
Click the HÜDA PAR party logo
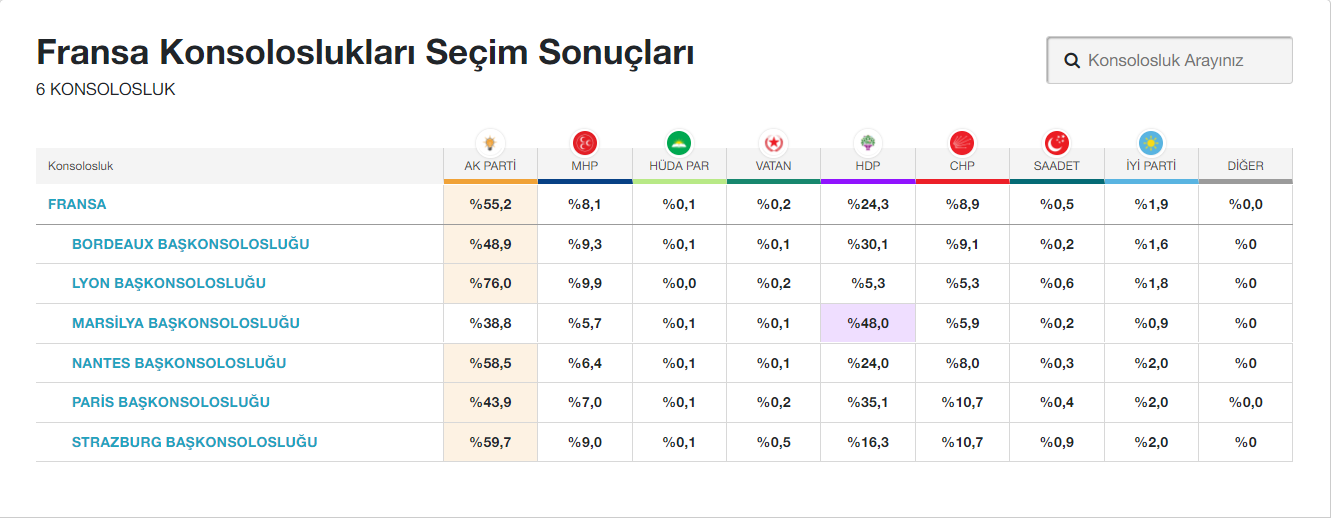679,142
